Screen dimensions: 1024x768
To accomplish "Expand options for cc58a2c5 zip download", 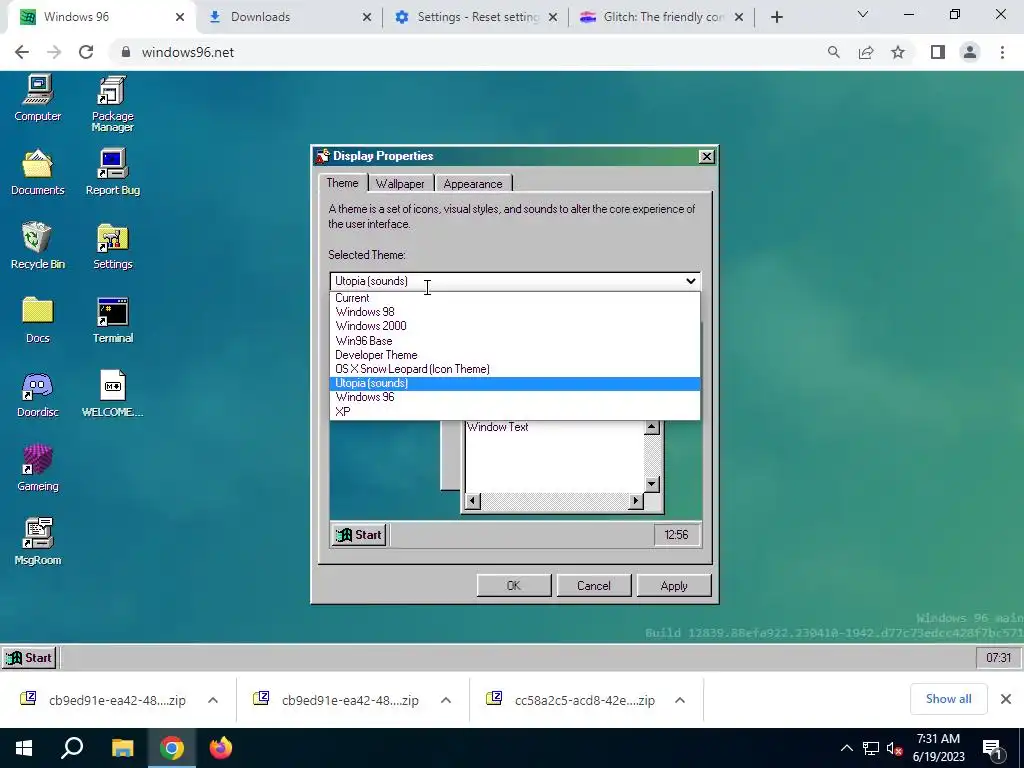I will click(680, 700).
